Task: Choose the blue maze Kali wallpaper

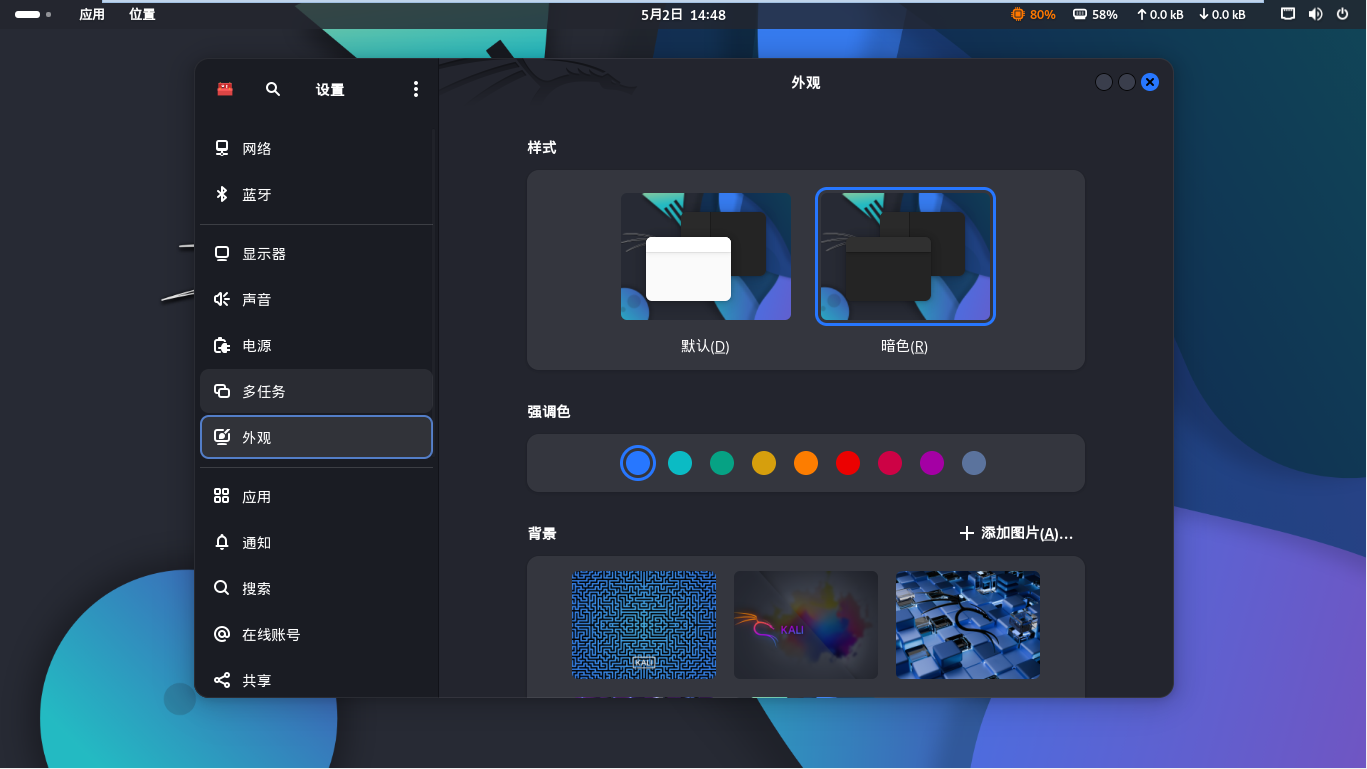Action: tap(644, 625)
